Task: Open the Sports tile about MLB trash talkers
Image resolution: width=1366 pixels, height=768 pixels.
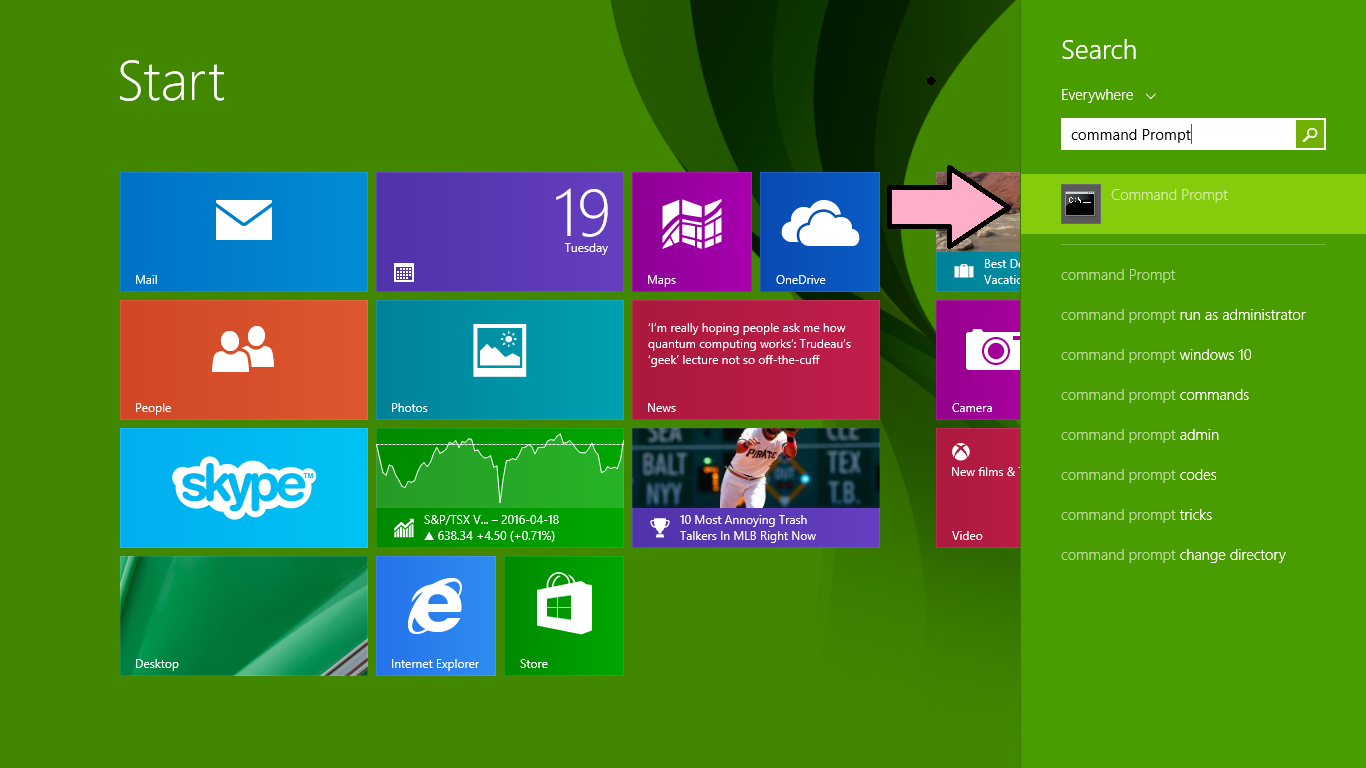Action: [x=756, y=488]
